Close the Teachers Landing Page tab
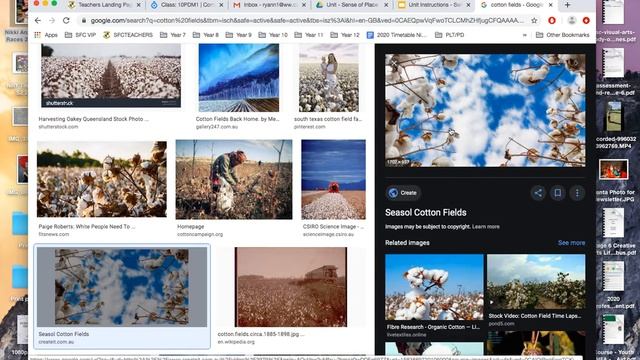640x360 pixels. (138, 5)
